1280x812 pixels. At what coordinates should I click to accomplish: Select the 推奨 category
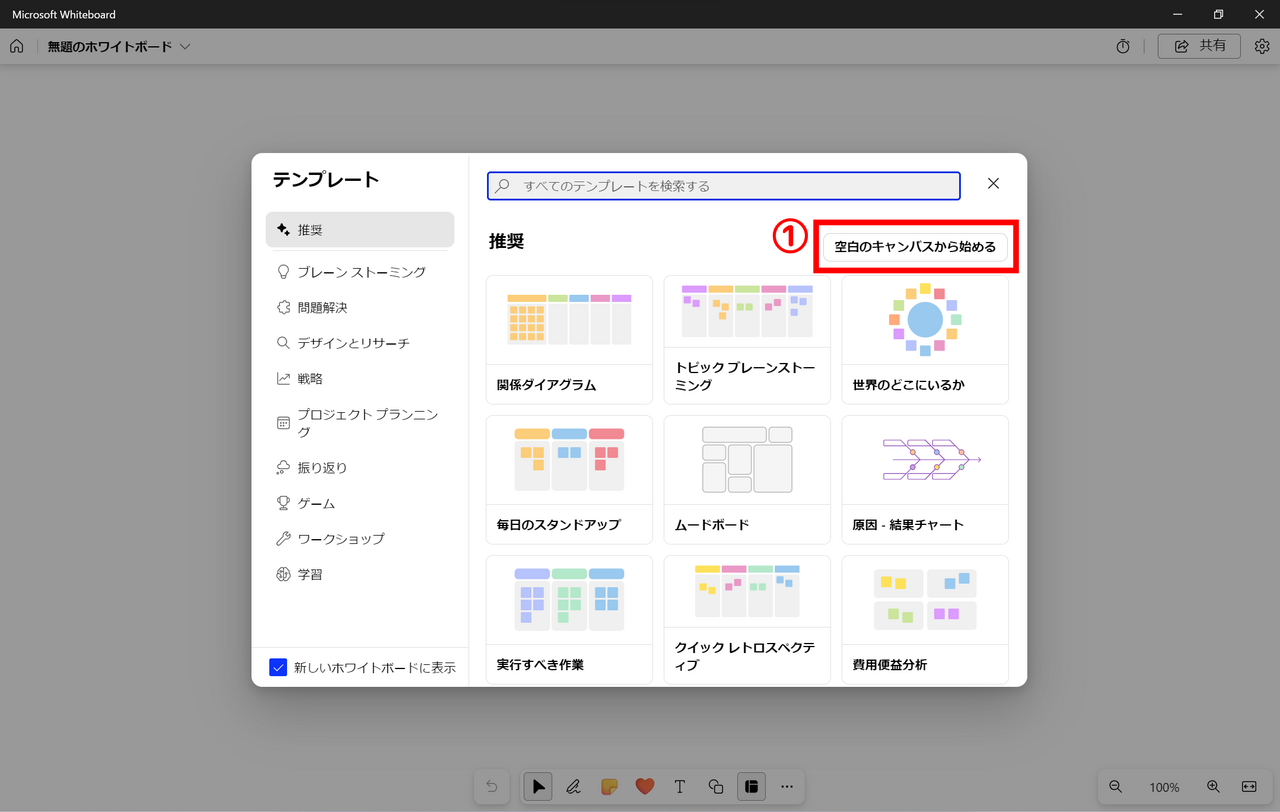point(360,230)
